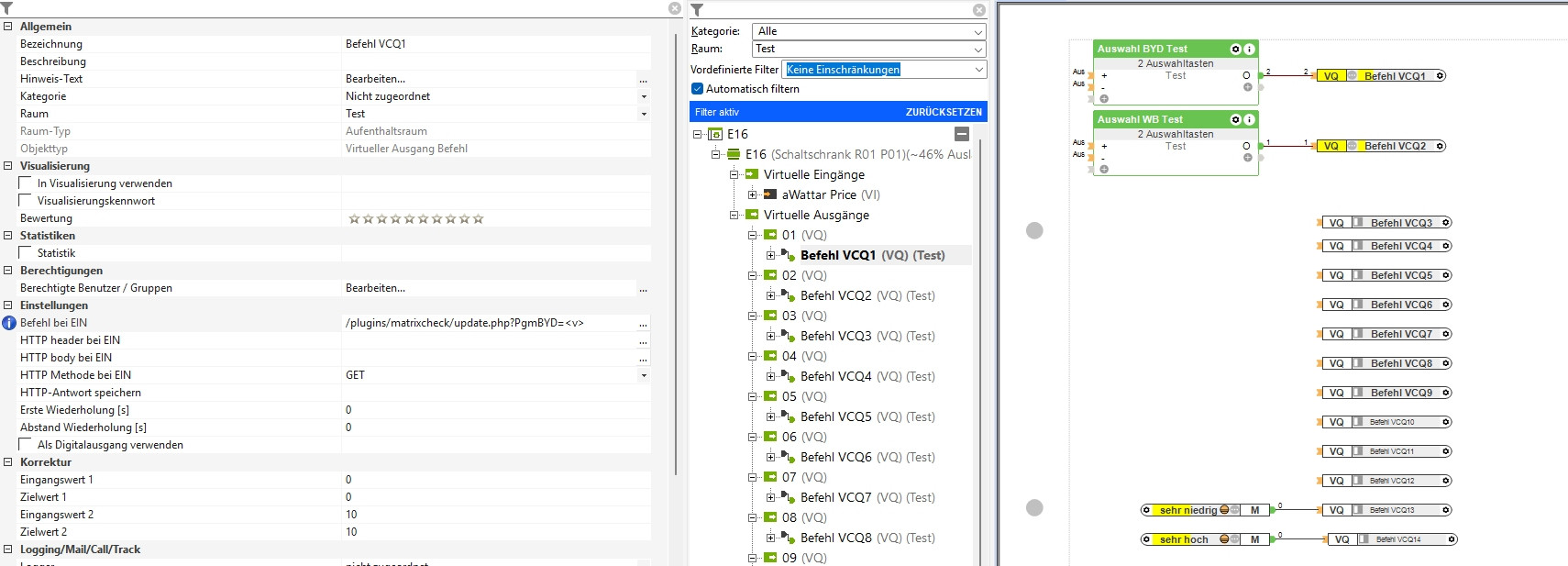Image resolution: width=1568 pixels, height=566 pixels.
Task: Uncheck Automatisch filtern
Action: pos(697,89)
